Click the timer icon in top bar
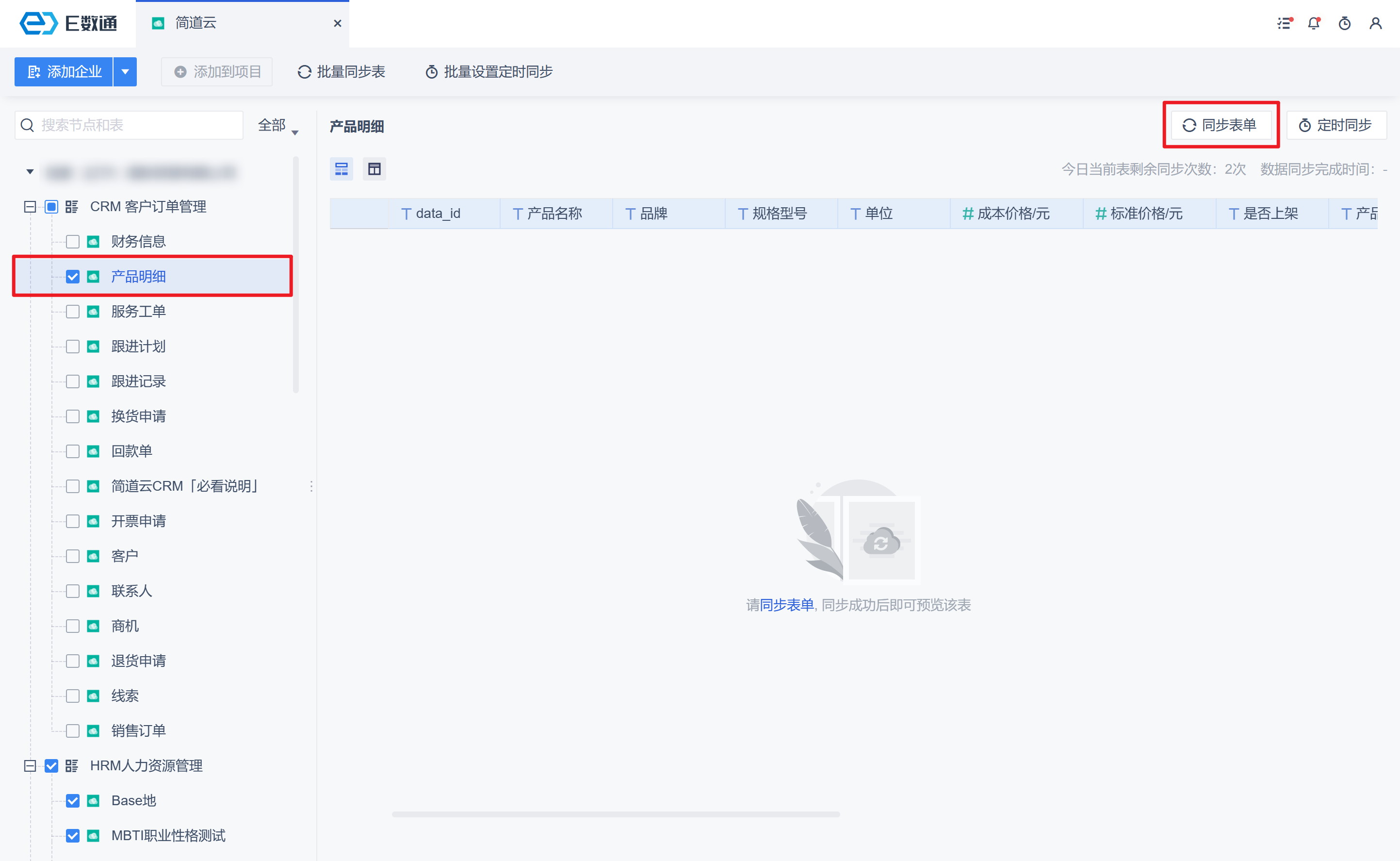The width and height of the screenshot is (1400, 861). point(1345,23)
